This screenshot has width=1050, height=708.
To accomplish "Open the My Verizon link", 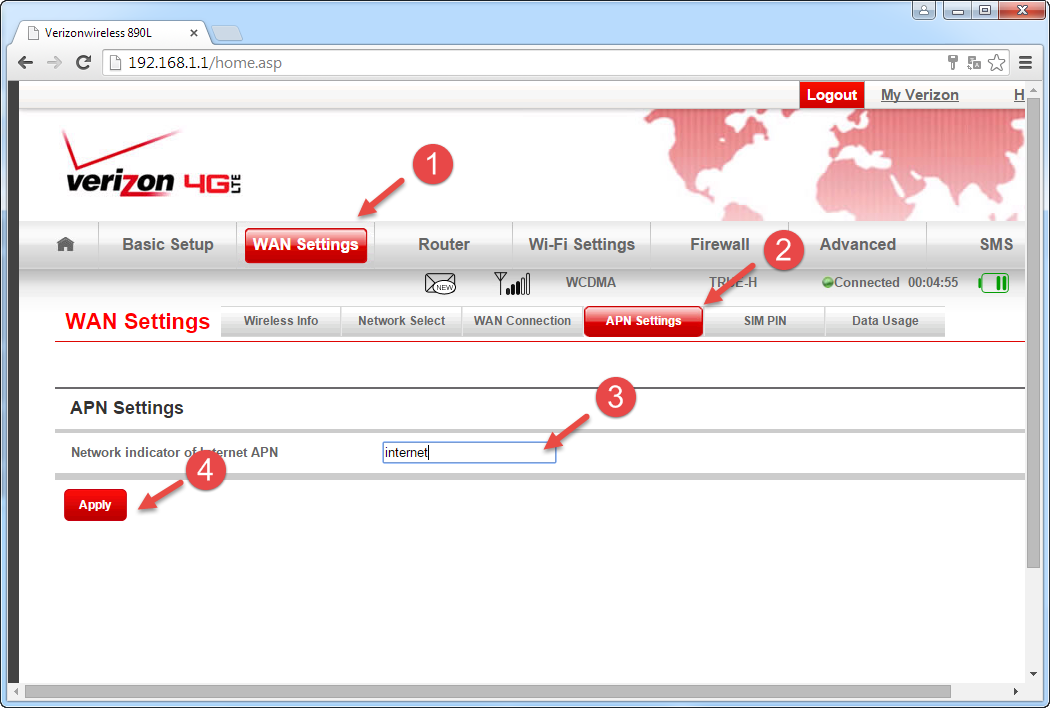I will click(919, 95).
